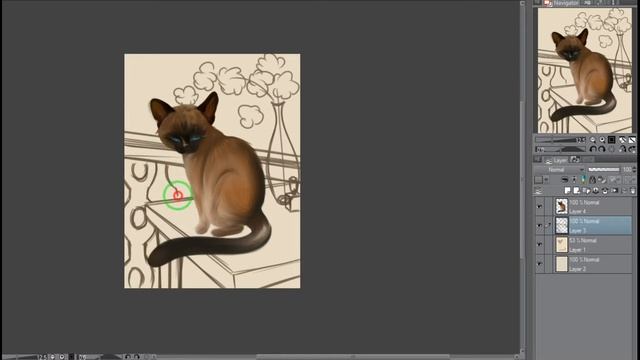Select Layer 1 sketch thumbnail
This screenshot has width=640, height=360.
point(562,245)
